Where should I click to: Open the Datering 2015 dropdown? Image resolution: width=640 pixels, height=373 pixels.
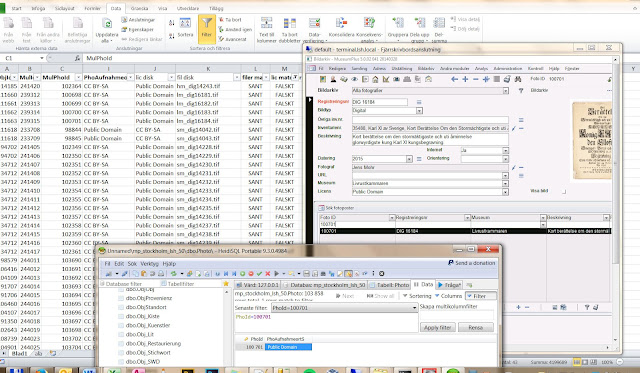409,159
